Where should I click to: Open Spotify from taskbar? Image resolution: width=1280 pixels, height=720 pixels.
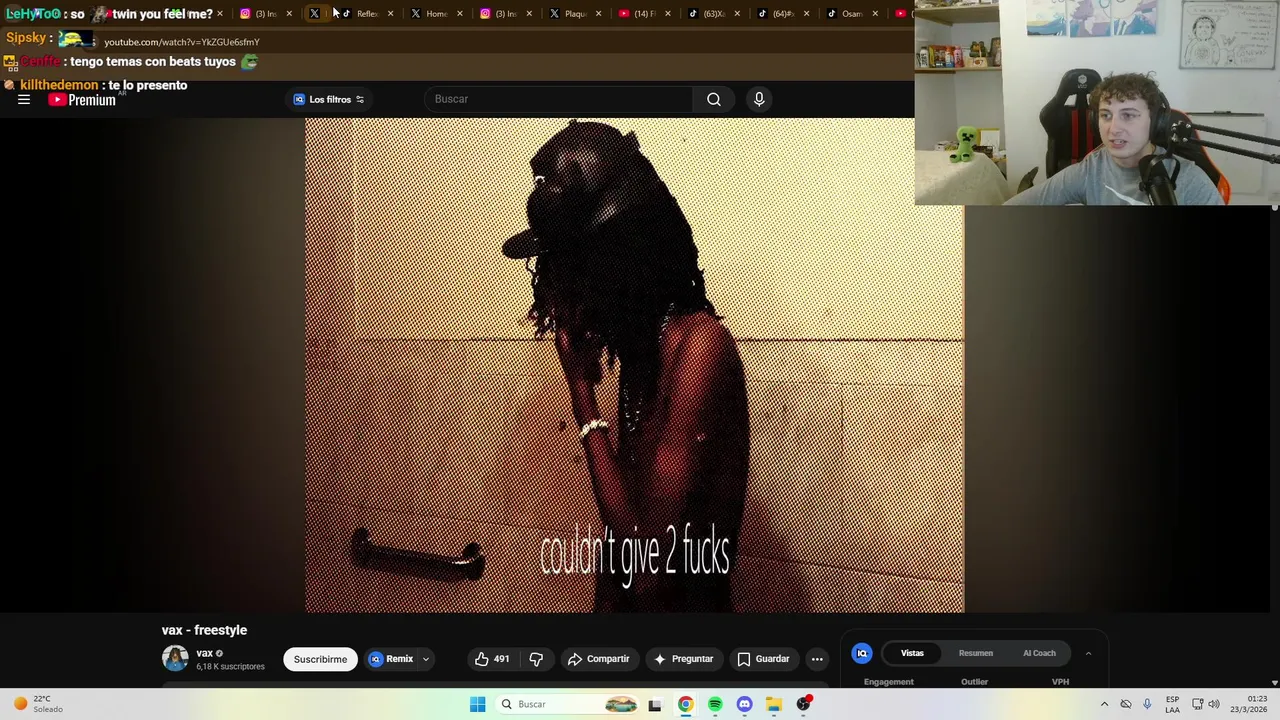[x=715, y=704]
